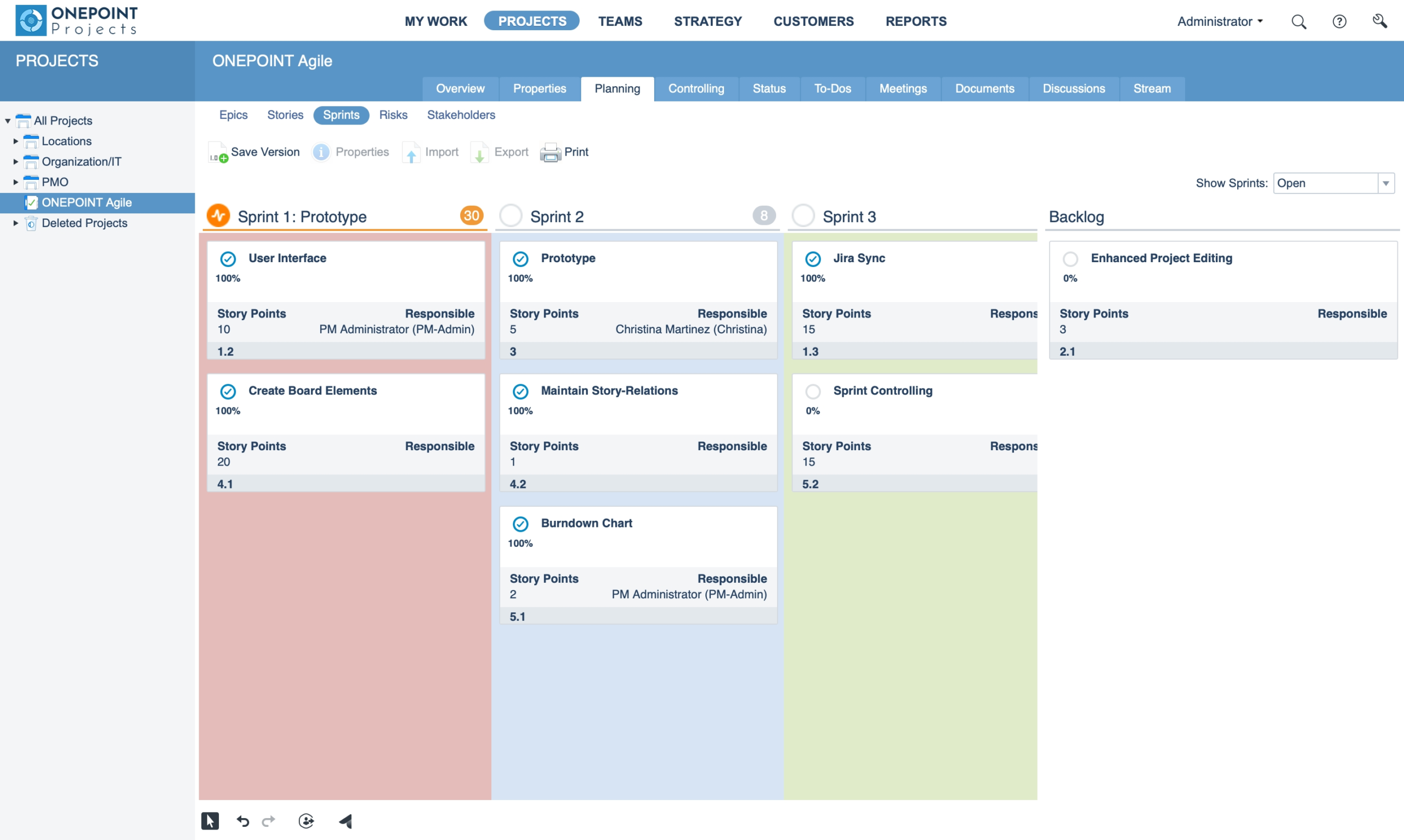
Task: Click the orange active indicator on Sprint 1
Action: click(218, 215)
